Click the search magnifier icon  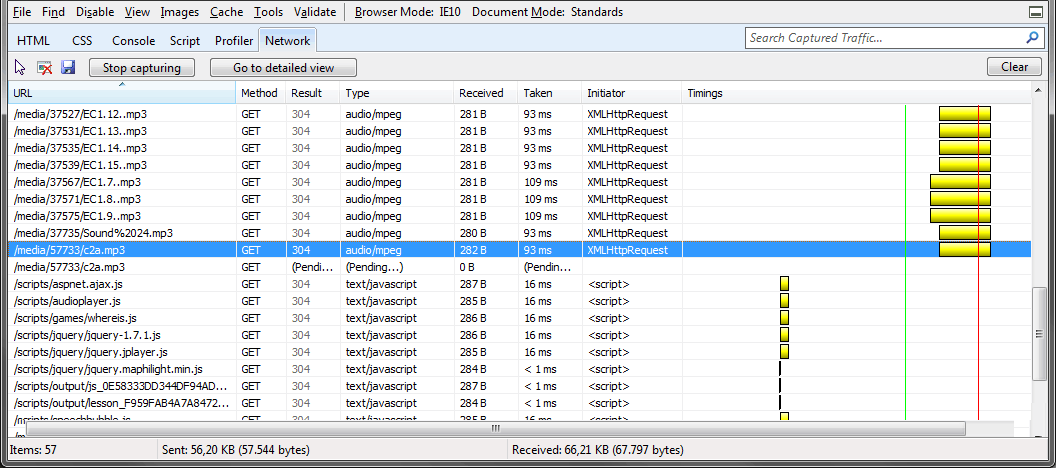[1032, 38]
